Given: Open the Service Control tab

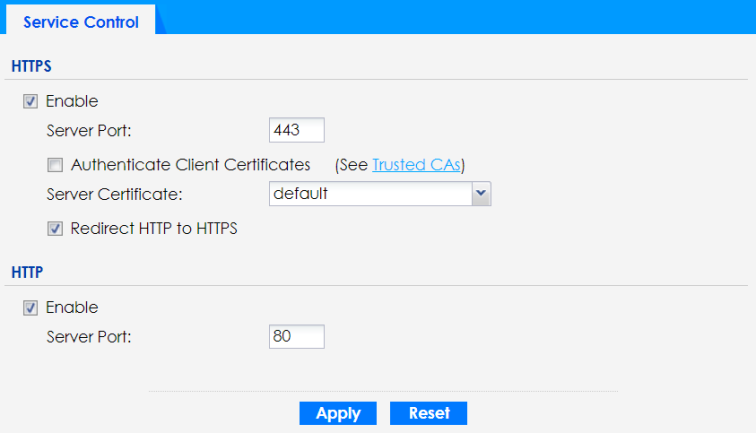Looking at the screenshot, I should pos(80,21).
